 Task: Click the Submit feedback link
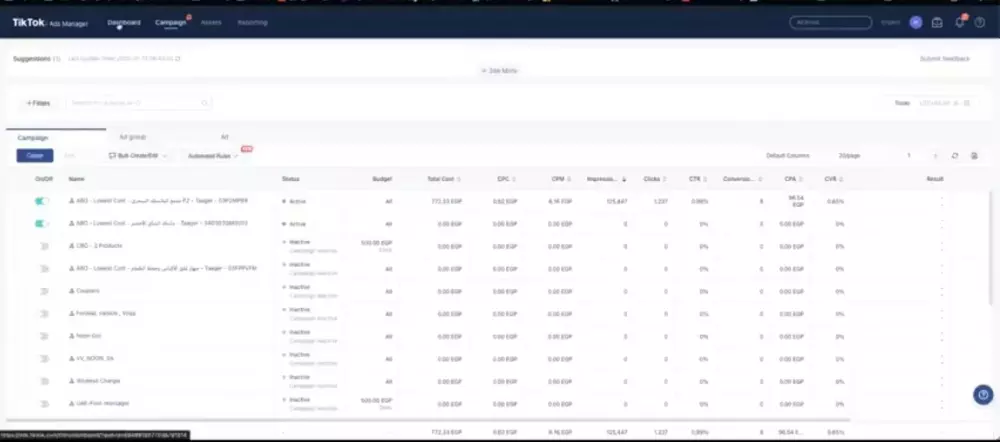click(x=945, y=59)
